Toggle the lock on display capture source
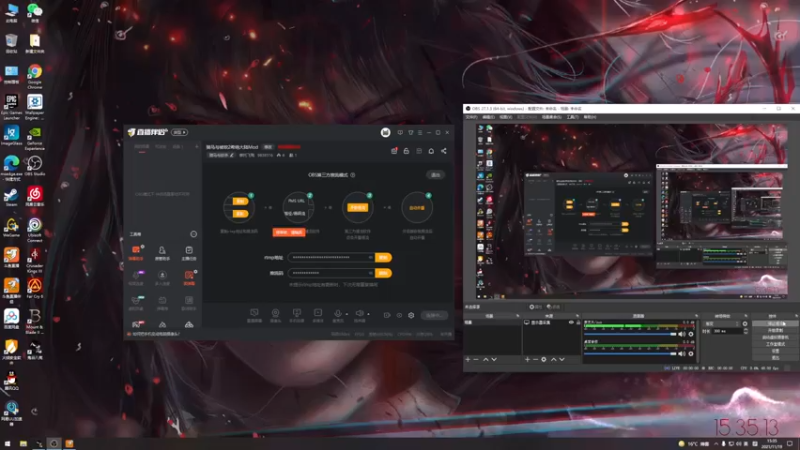This screenshot has width=800, height=450. pyautogui.click(x=578, y=322)
